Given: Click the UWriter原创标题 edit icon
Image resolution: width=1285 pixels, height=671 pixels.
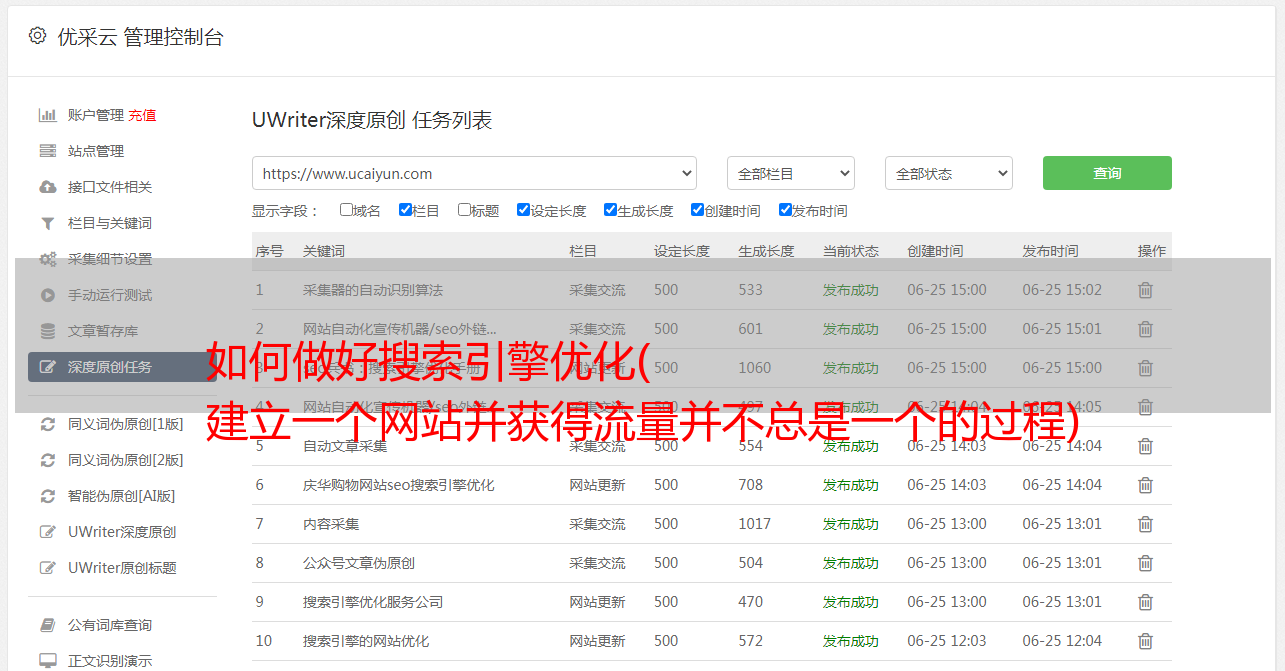Looking at the screenshot, I should pyautogui.click(x=47, y=568).
